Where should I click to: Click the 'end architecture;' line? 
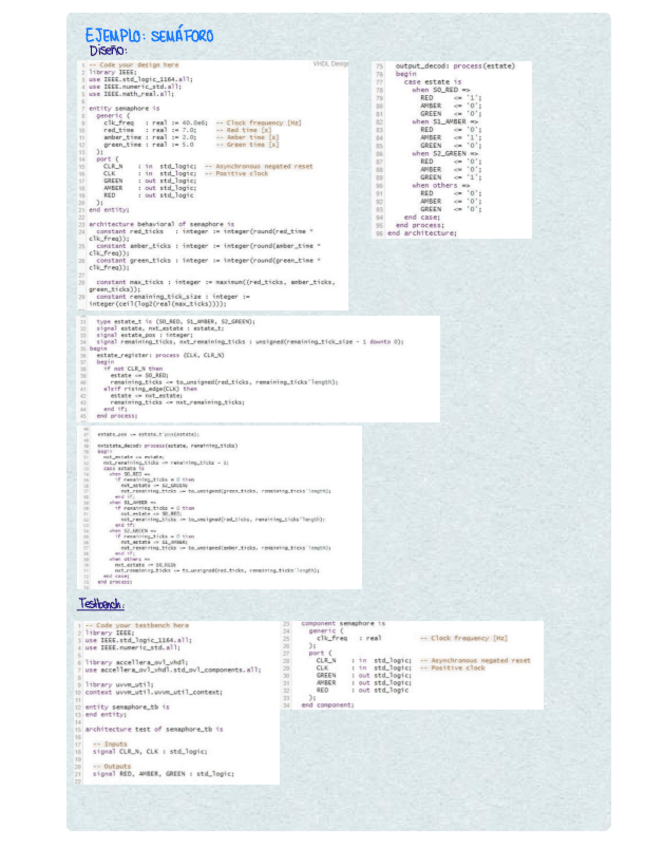pyautogui.click(x=422, y=233)
